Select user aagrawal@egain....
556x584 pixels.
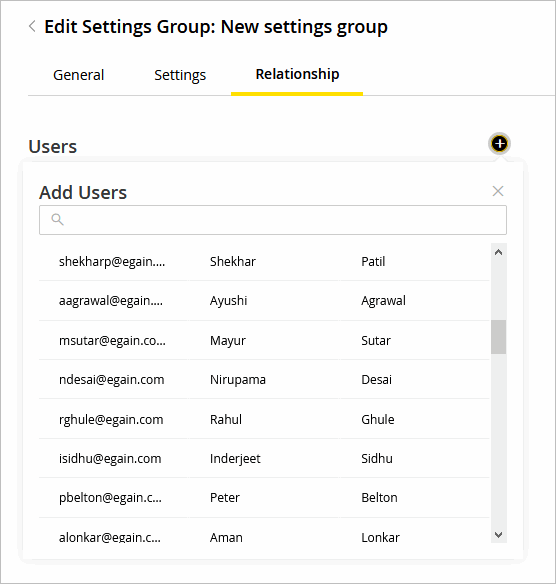point(111,301)
